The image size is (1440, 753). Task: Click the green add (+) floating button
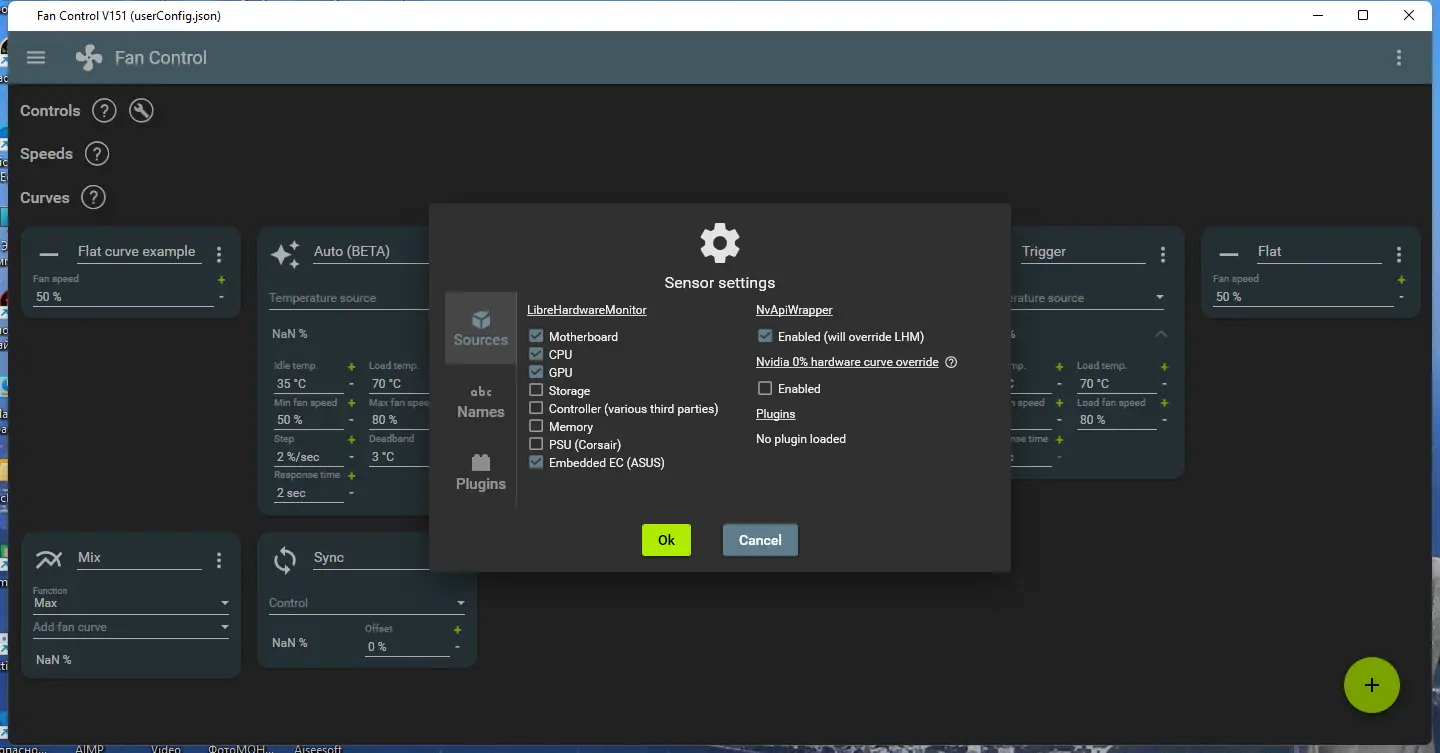point(1372,685)
